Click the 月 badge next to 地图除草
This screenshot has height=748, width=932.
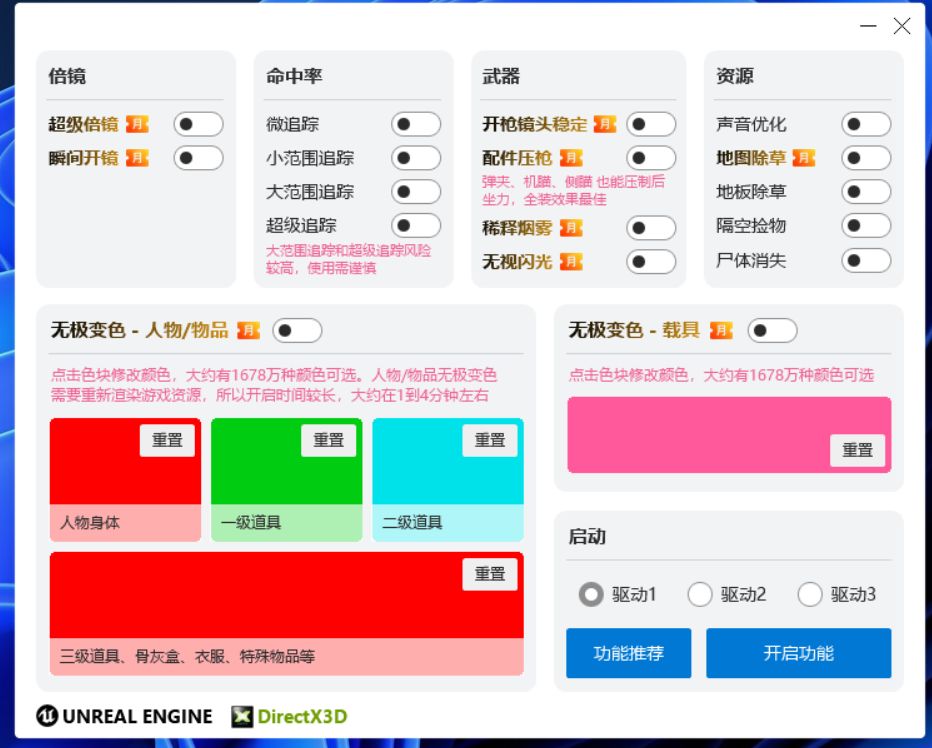(804, 158)
